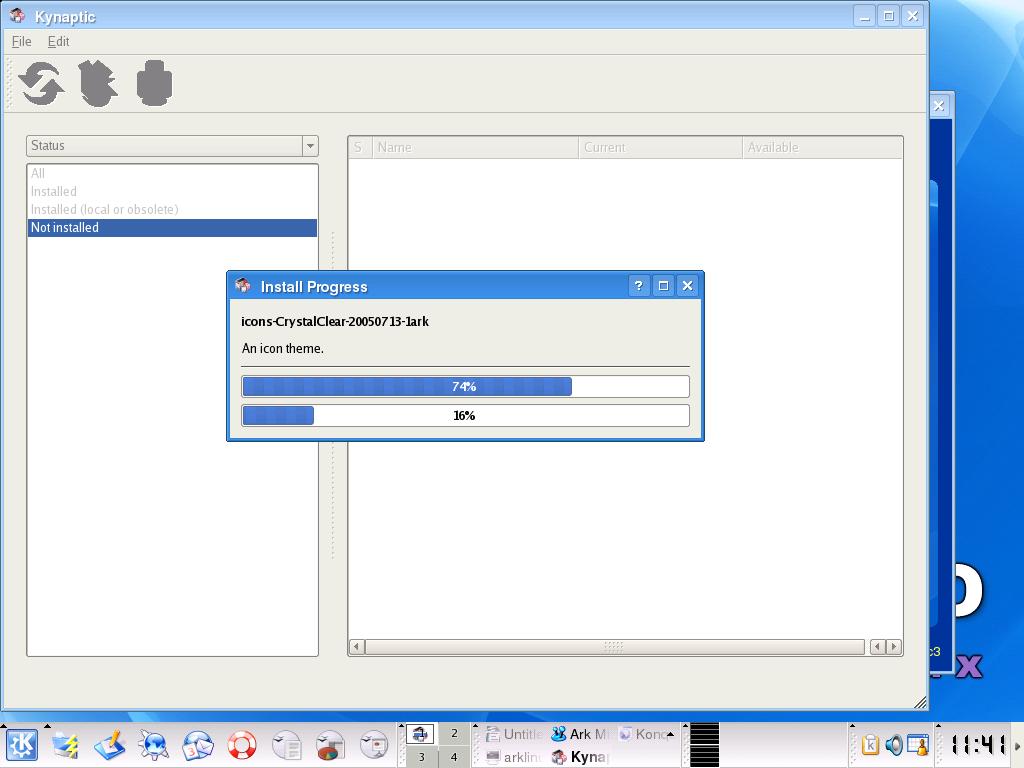
Task: Click the icons-CrystalClear package name text
Action: pyautogui.click(x=335, y=321)
